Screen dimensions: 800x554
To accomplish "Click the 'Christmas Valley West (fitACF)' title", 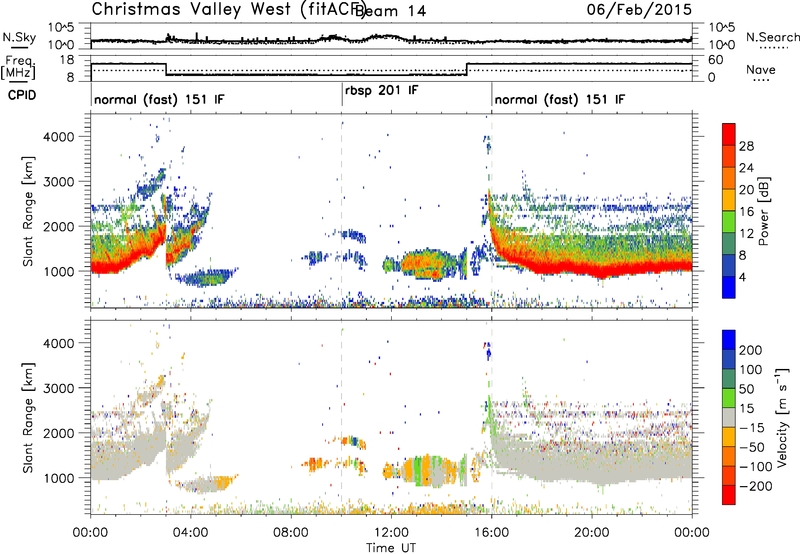I will [229, 10].
